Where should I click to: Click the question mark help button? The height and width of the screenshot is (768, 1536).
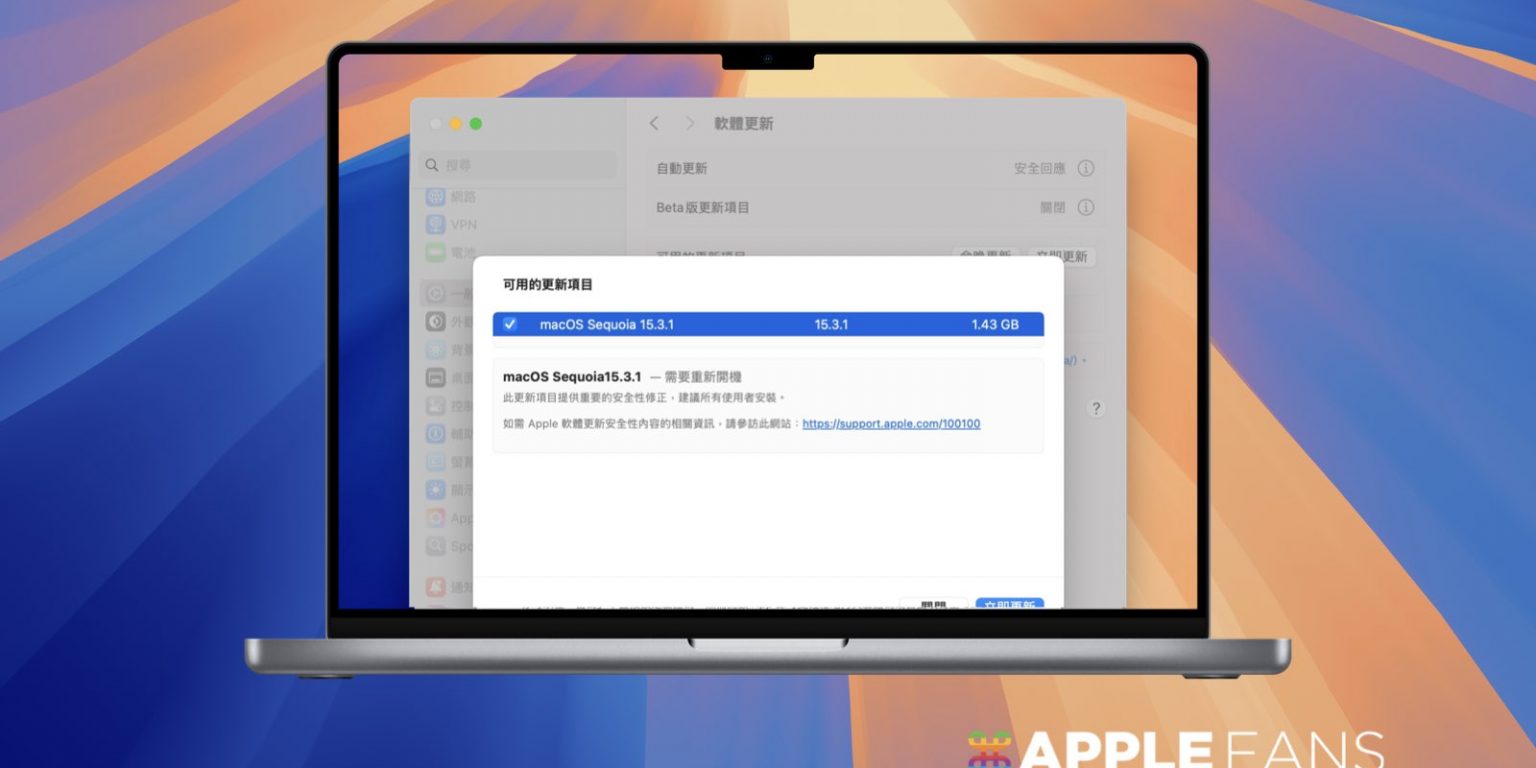coord(1096,408)
